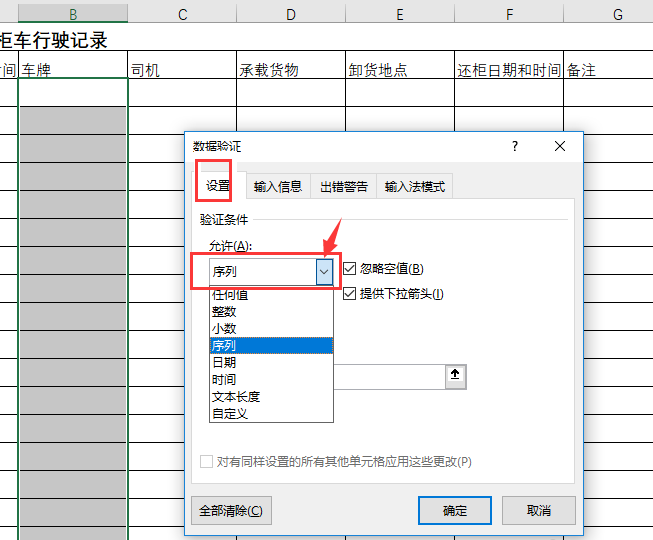Click the 司机 header cell
The width and height of the screenshot is (653, 540).
[182, 65]
